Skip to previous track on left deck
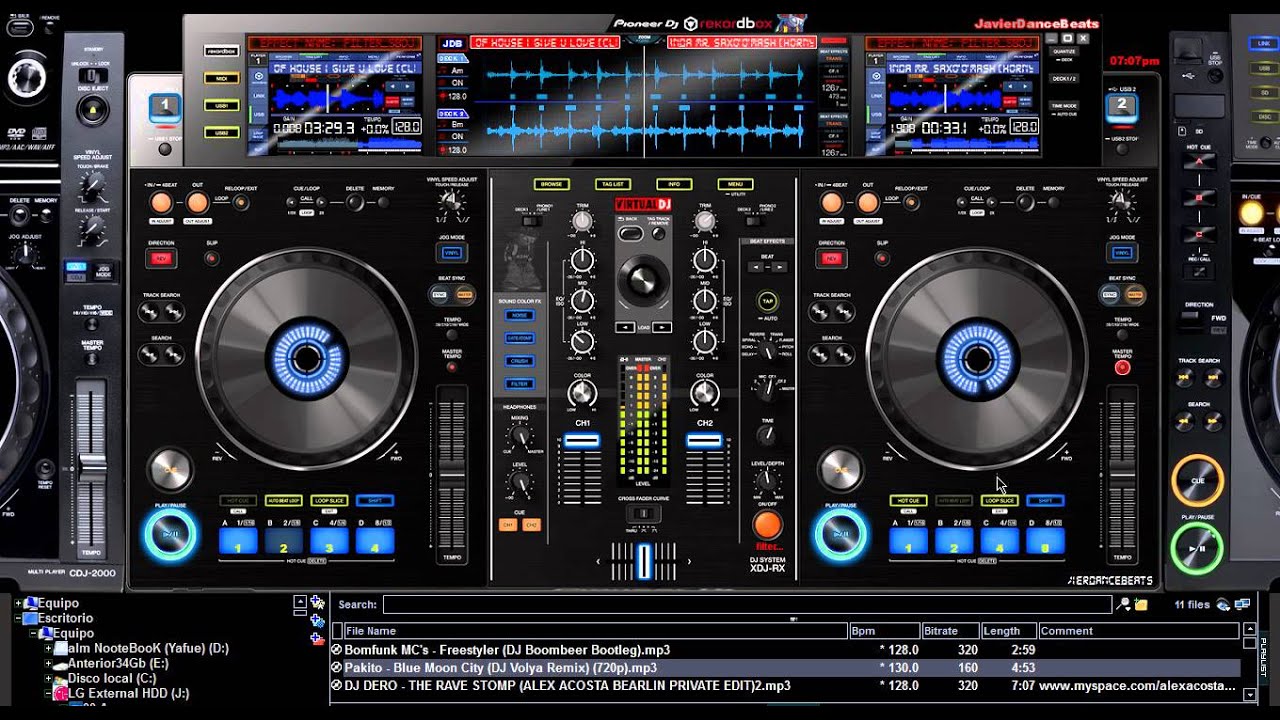The height and width of the screenshot is (720, 1280). (150, 312)
